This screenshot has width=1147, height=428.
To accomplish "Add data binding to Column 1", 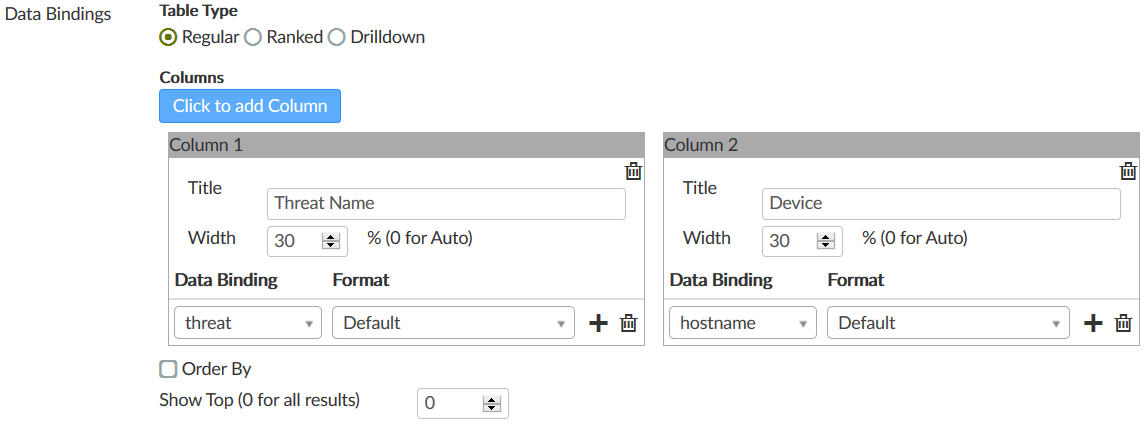I will 598,323.
